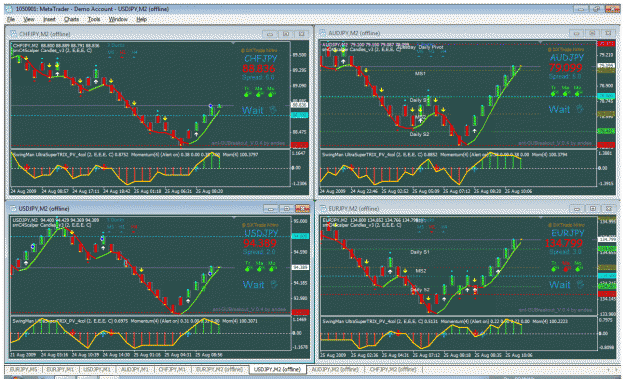Minimize the EURJPY,M2 chart window
This screenshot has height=379, width=625.
[x=577, y=208]
